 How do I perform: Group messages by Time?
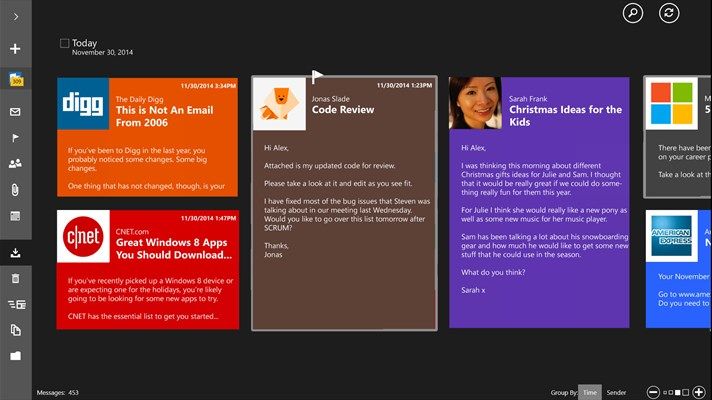coord(590,392)
